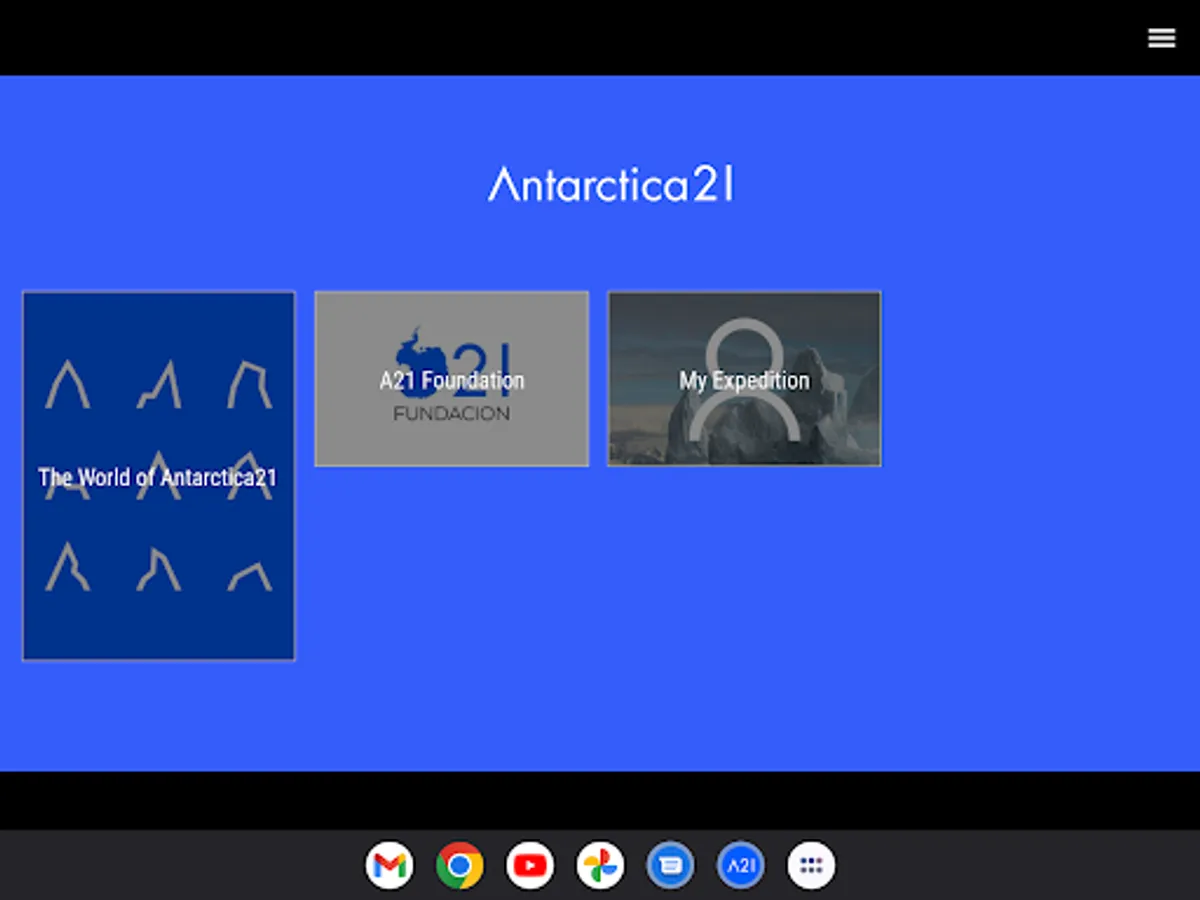Viewport: 1200px width, 900px height.
Task: Open the app launcher grid icon
Action: pos(811,865)
